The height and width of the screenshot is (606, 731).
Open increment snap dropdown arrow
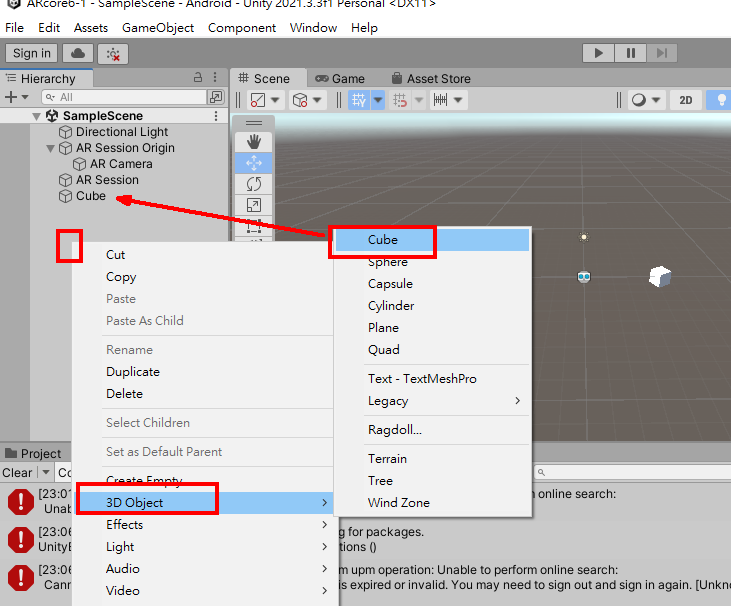[458, 100]
